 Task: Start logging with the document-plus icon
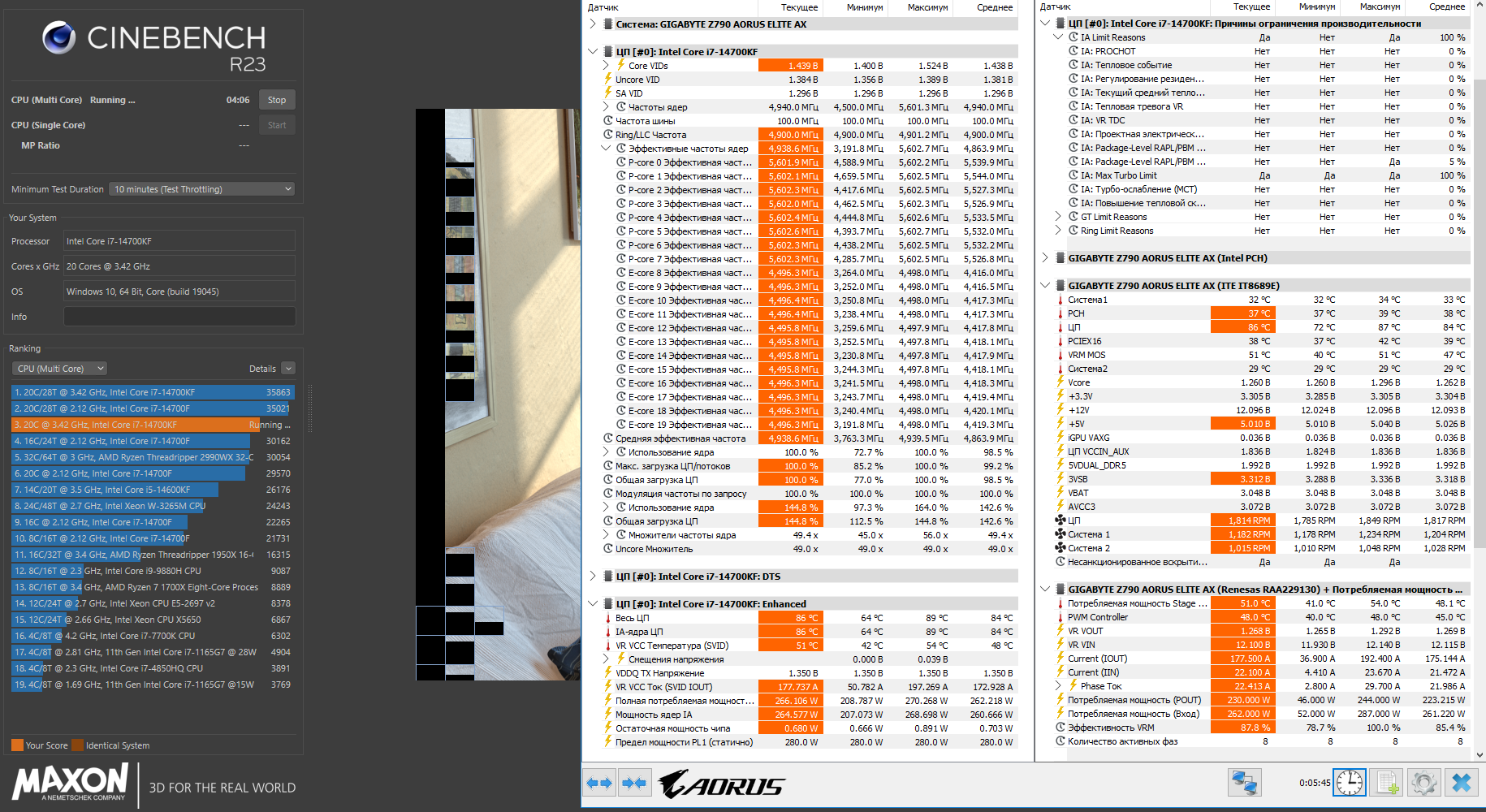[x=1386, y=783]
